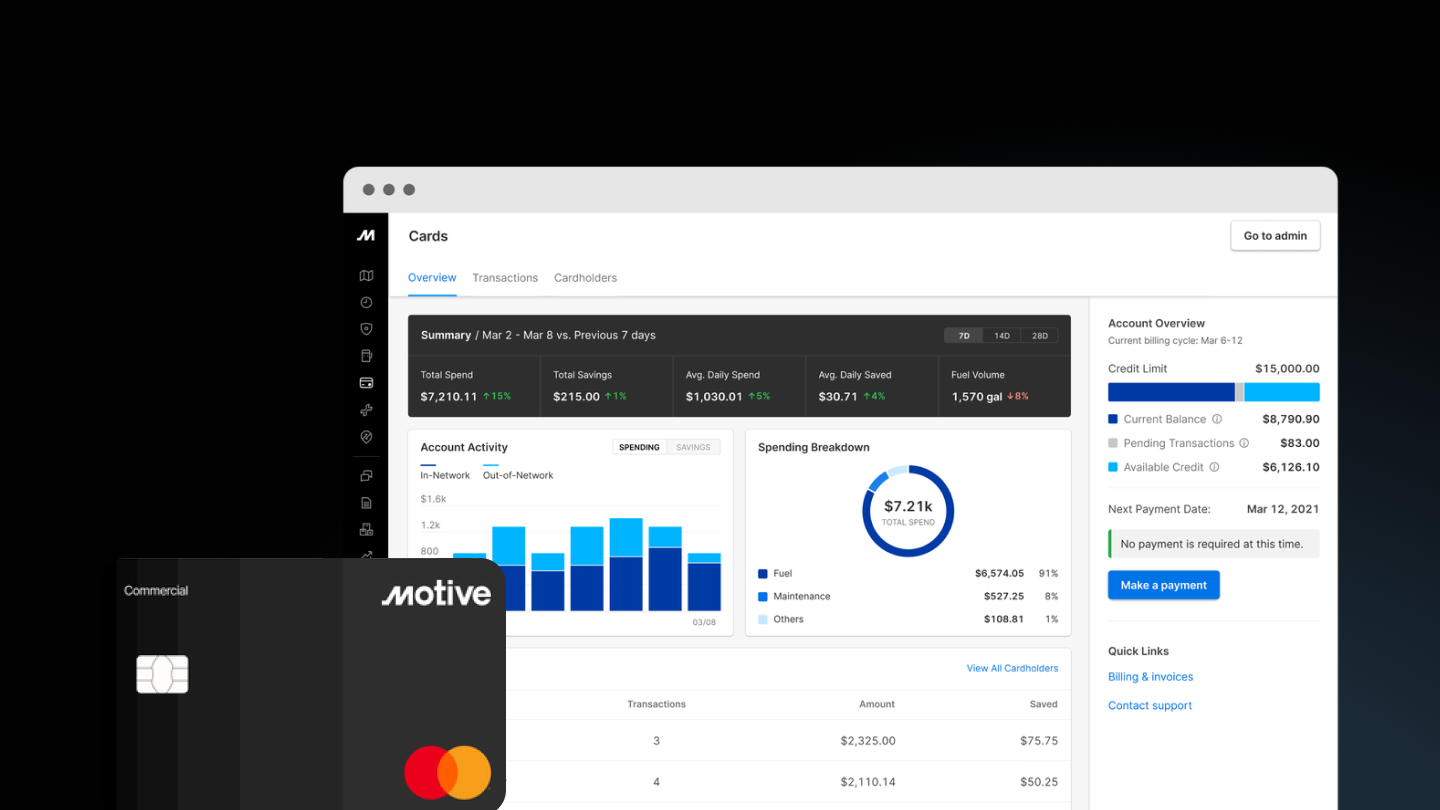The height and width of the screenshot is (810, 1440).
Task: Switch to the Cardholders tab
Action: pos(585,278)
